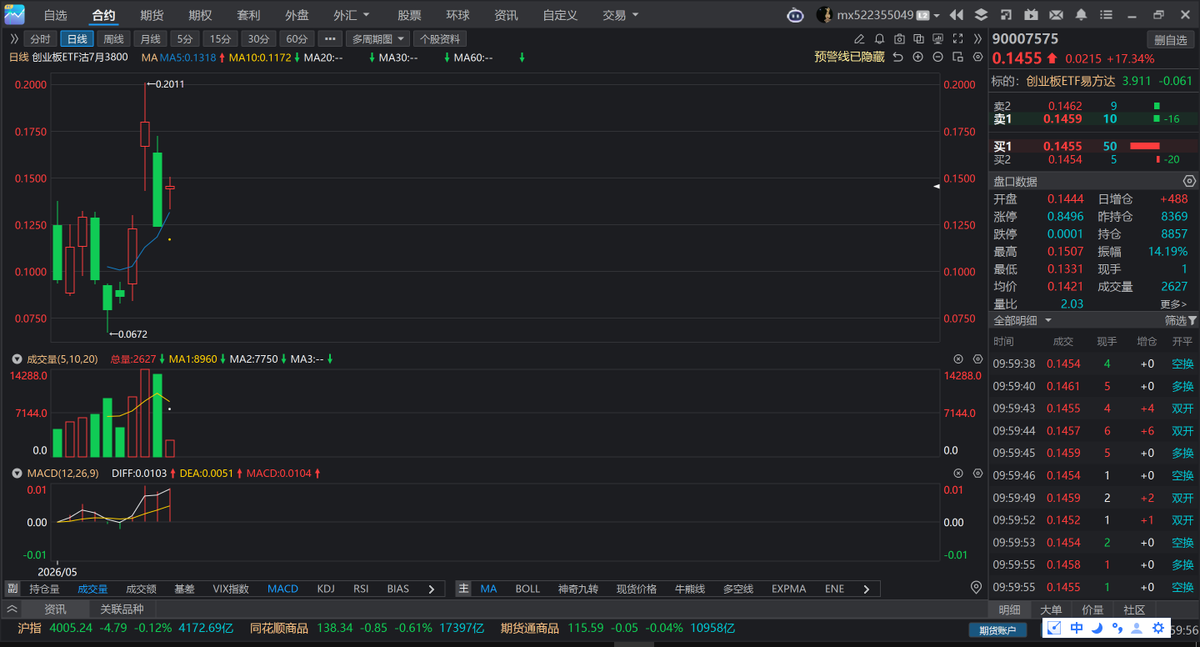Viewport: 1200px width, 647px height.
Task: Open the 关联品种 tab at bottom
Action: (x=122, y=609)
